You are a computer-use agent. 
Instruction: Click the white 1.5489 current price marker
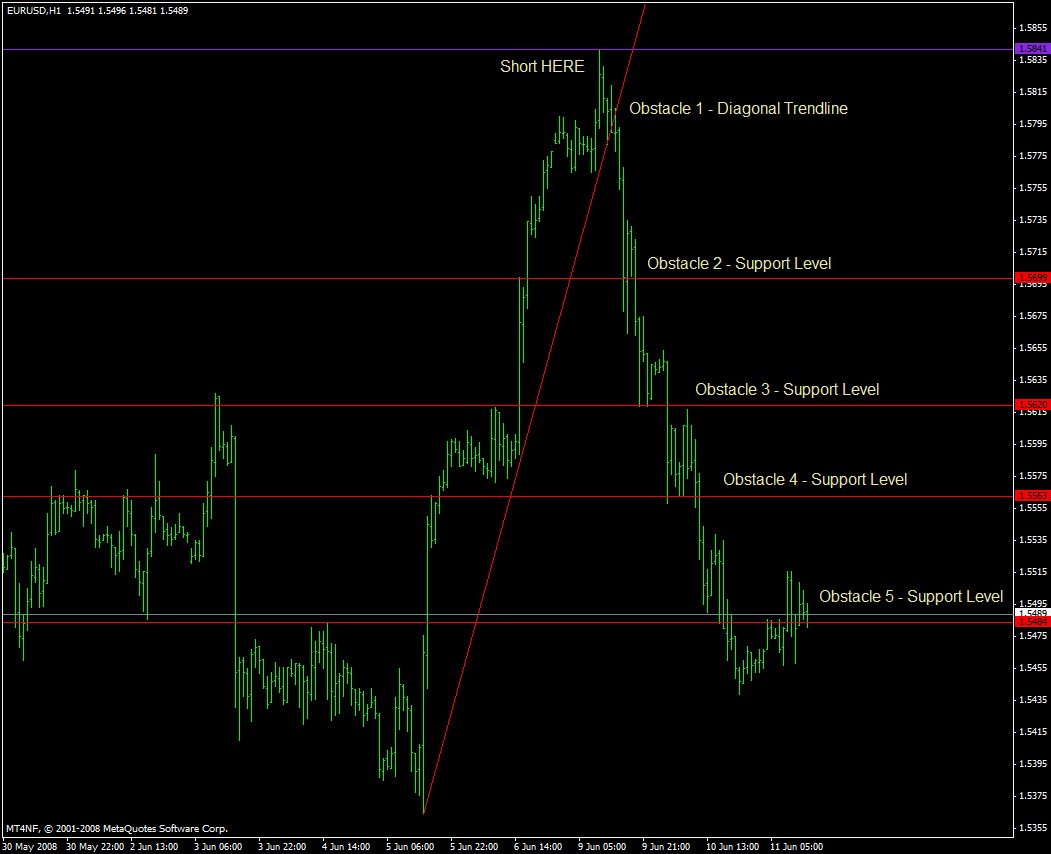1031,611
